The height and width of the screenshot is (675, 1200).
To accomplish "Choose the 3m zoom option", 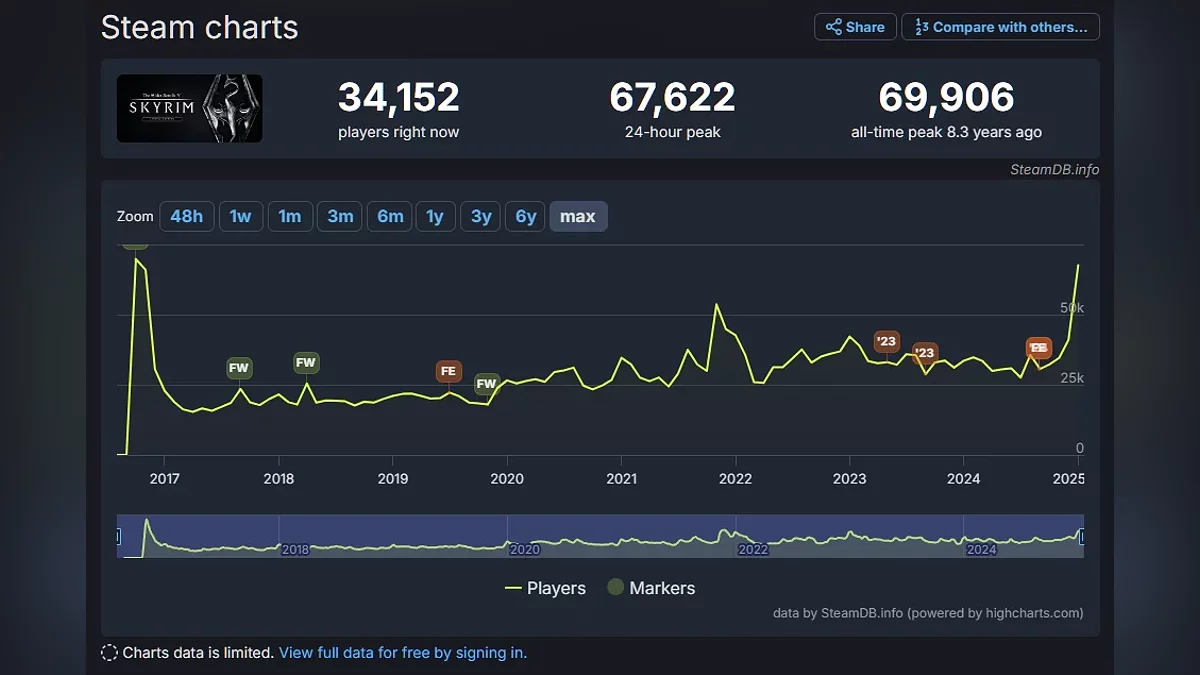I will (x=340, y=216).
